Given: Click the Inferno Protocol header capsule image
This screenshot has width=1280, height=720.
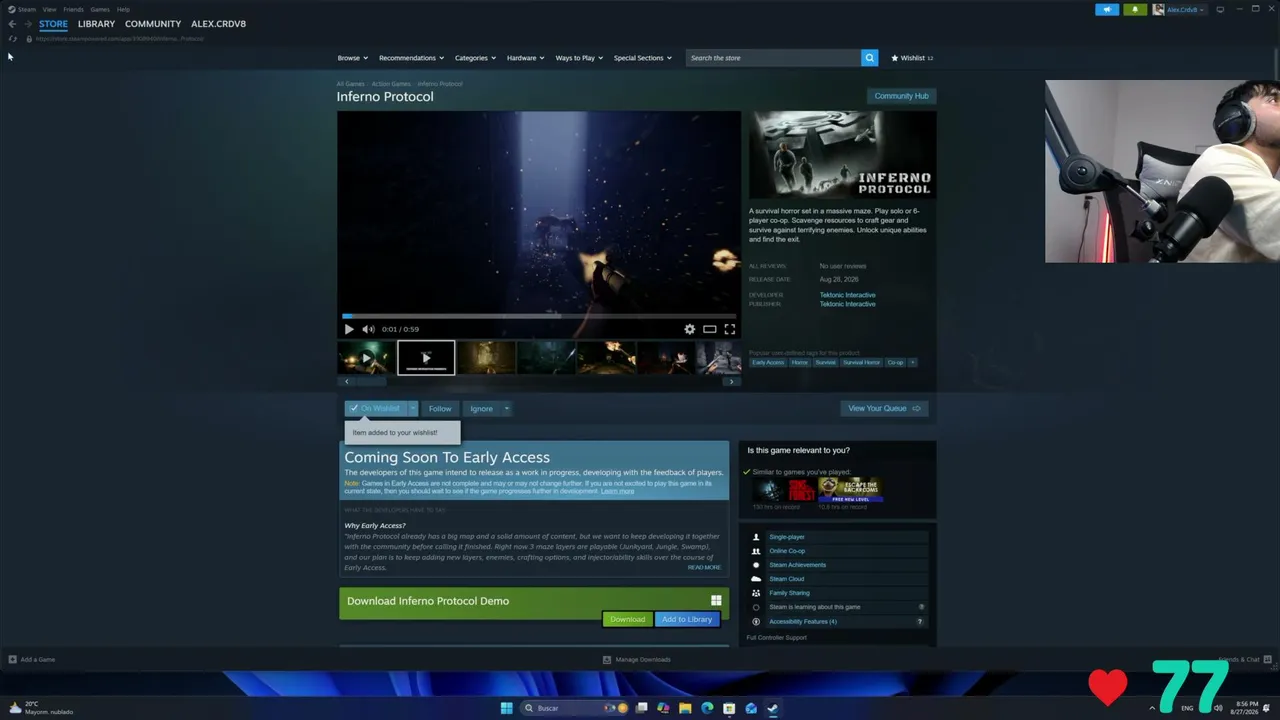Looking at the screenshot, I should pos(843,155).
